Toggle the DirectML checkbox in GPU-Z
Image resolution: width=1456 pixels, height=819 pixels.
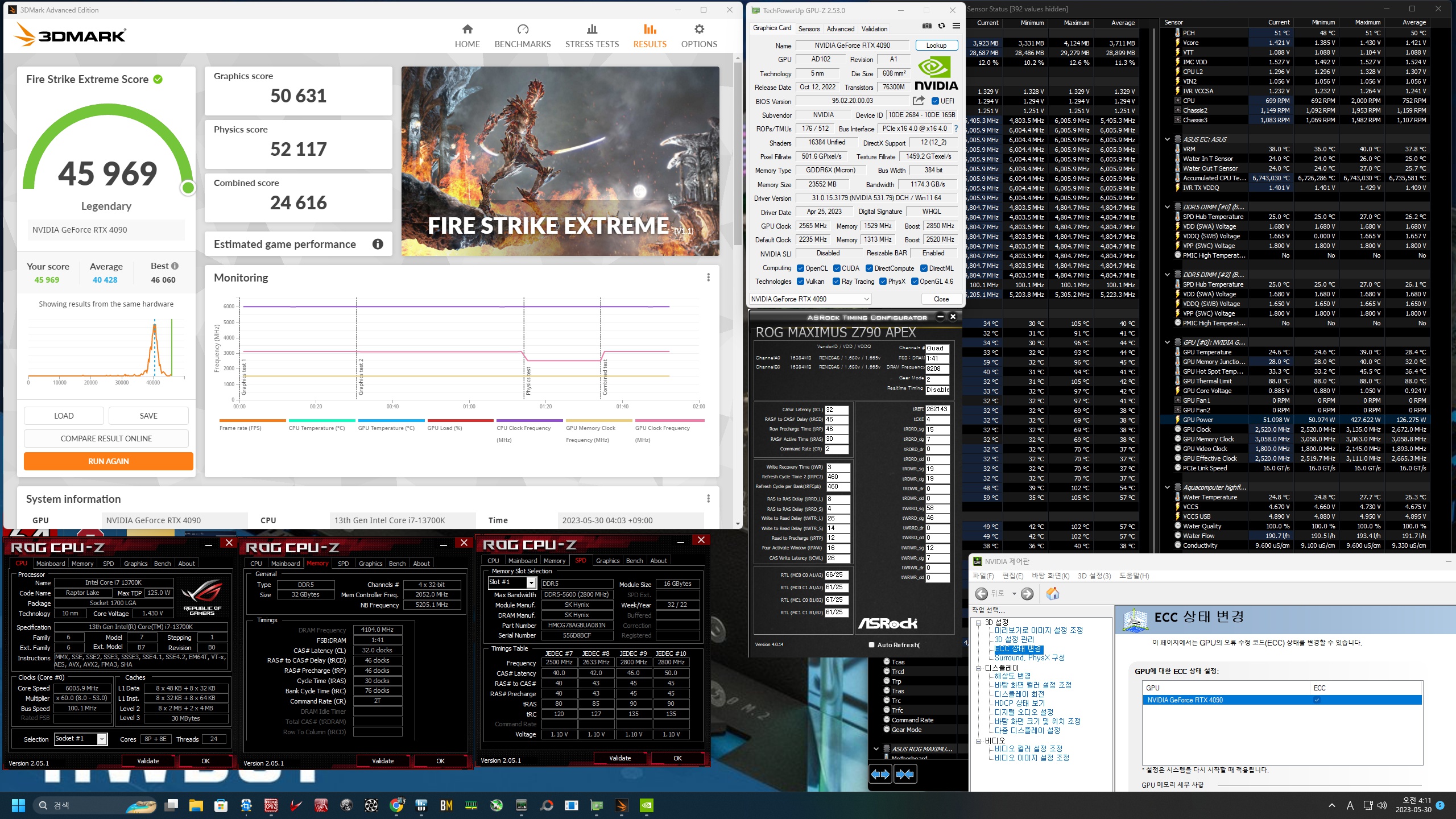pyautogui.click(x=924, y=268)
